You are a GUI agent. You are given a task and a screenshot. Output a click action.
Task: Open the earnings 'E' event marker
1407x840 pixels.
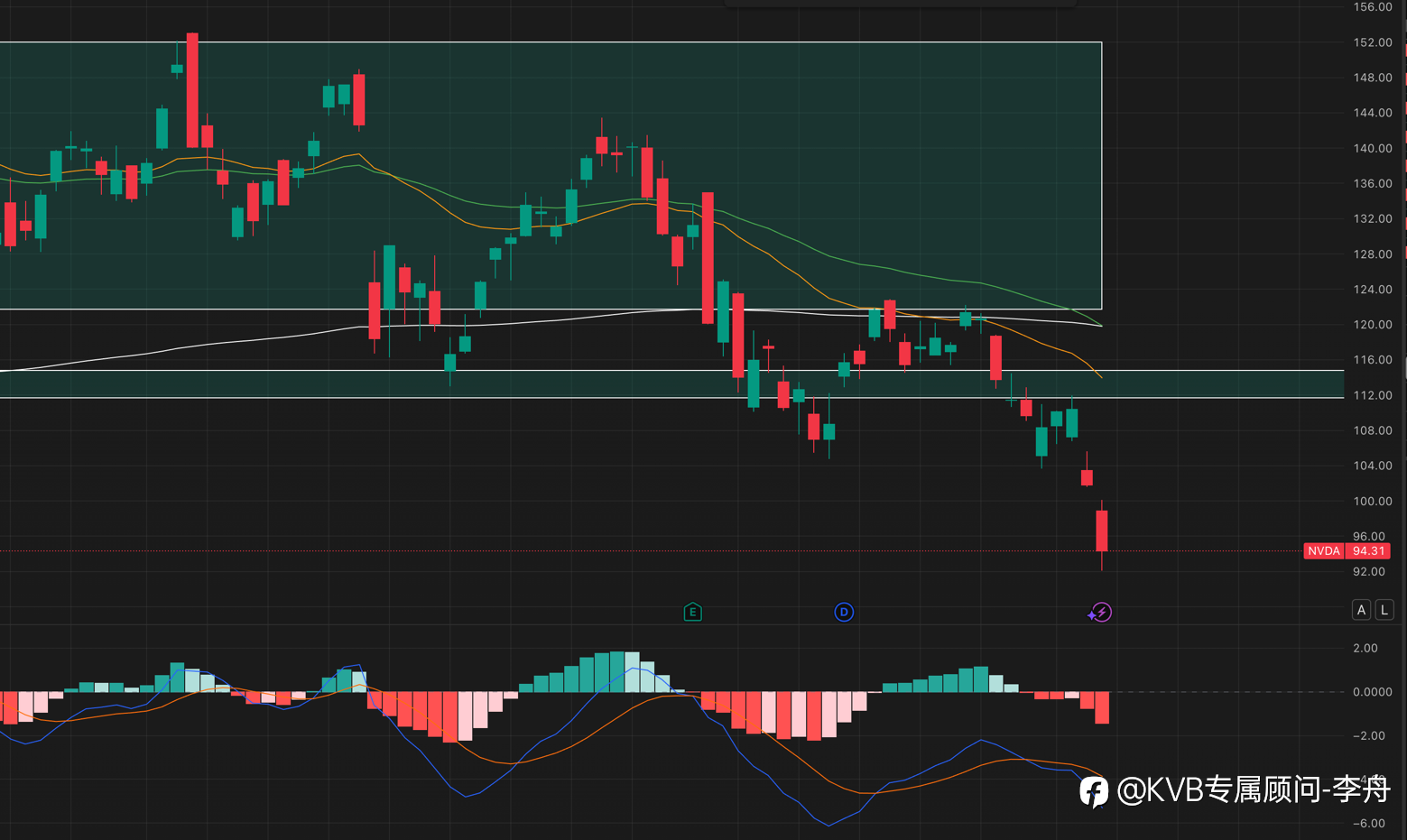point(692,613)
